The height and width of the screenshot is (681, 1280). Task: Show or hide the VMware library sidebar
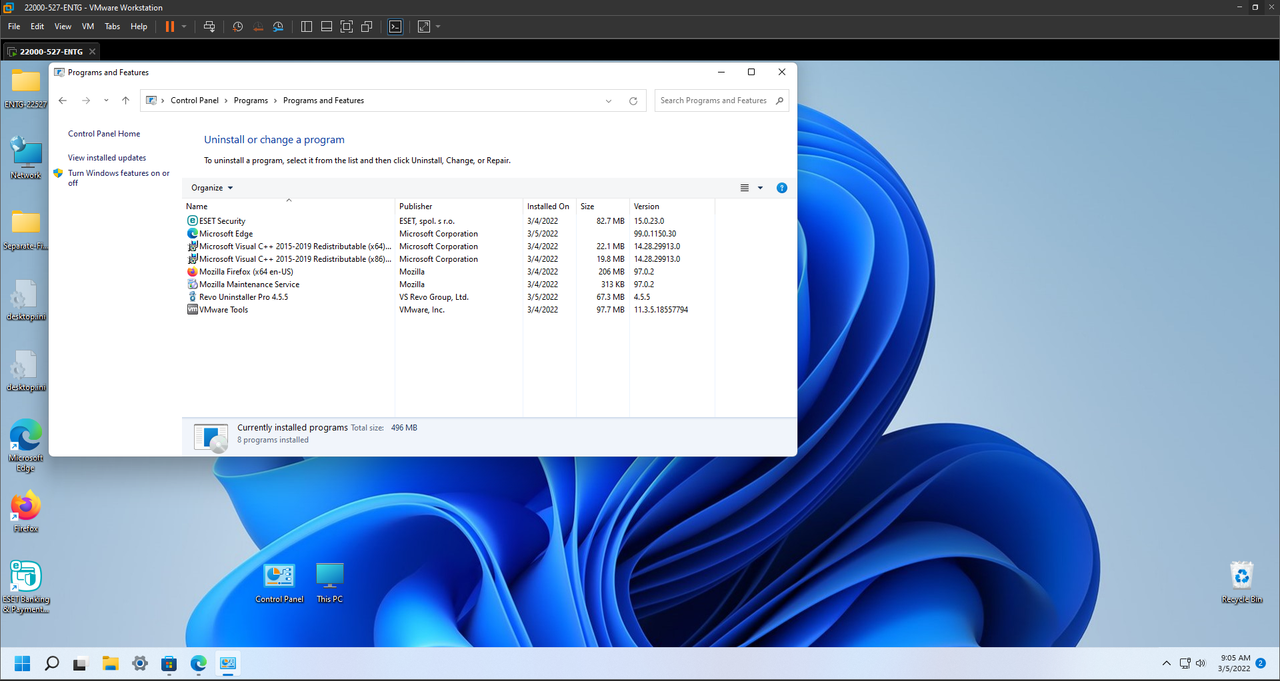(307, 26)
